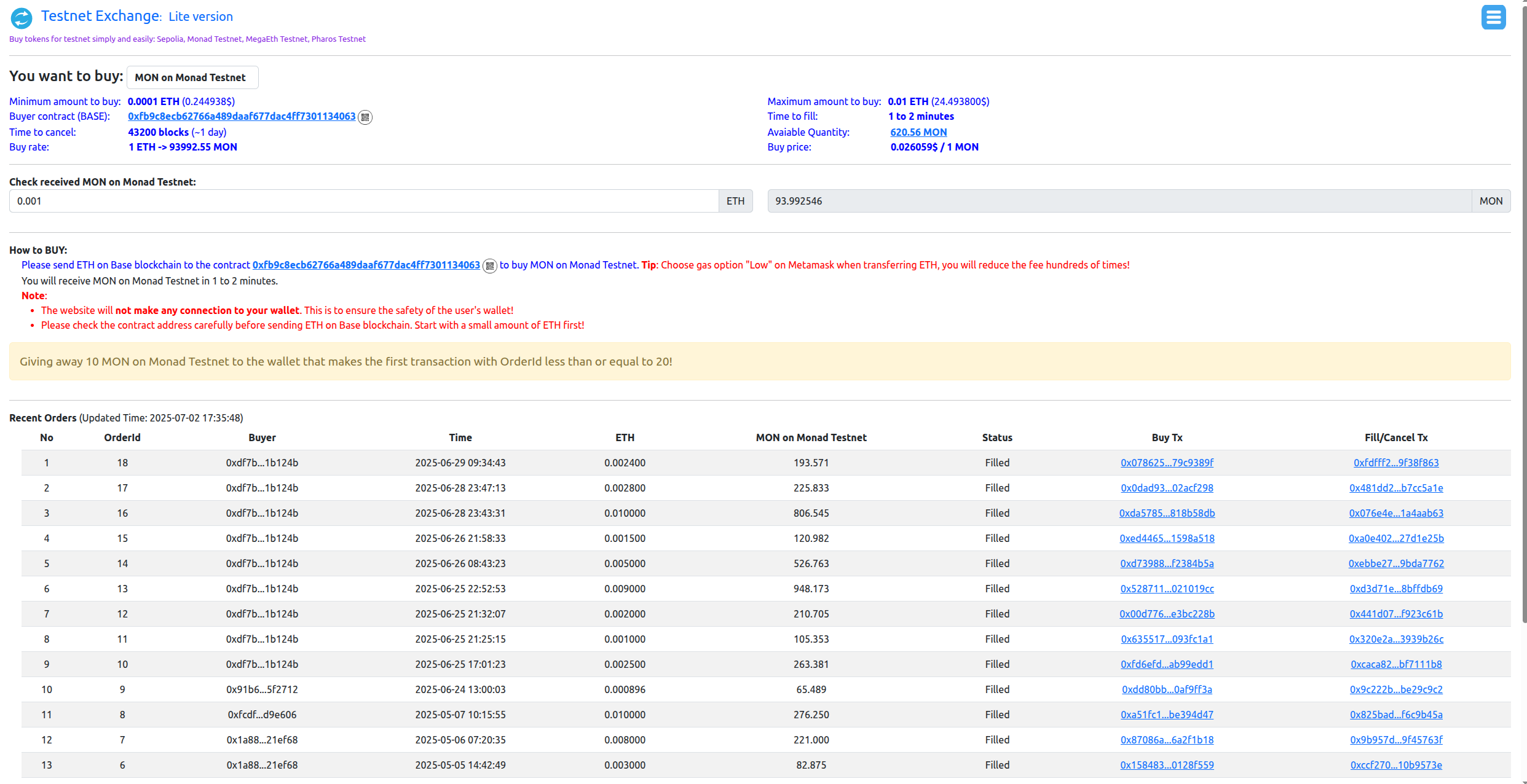This screenshot has width=1527, height=784.
Task: Open Fill Tx 0x441d07...f923c61b link
Action: [1396, 614]
